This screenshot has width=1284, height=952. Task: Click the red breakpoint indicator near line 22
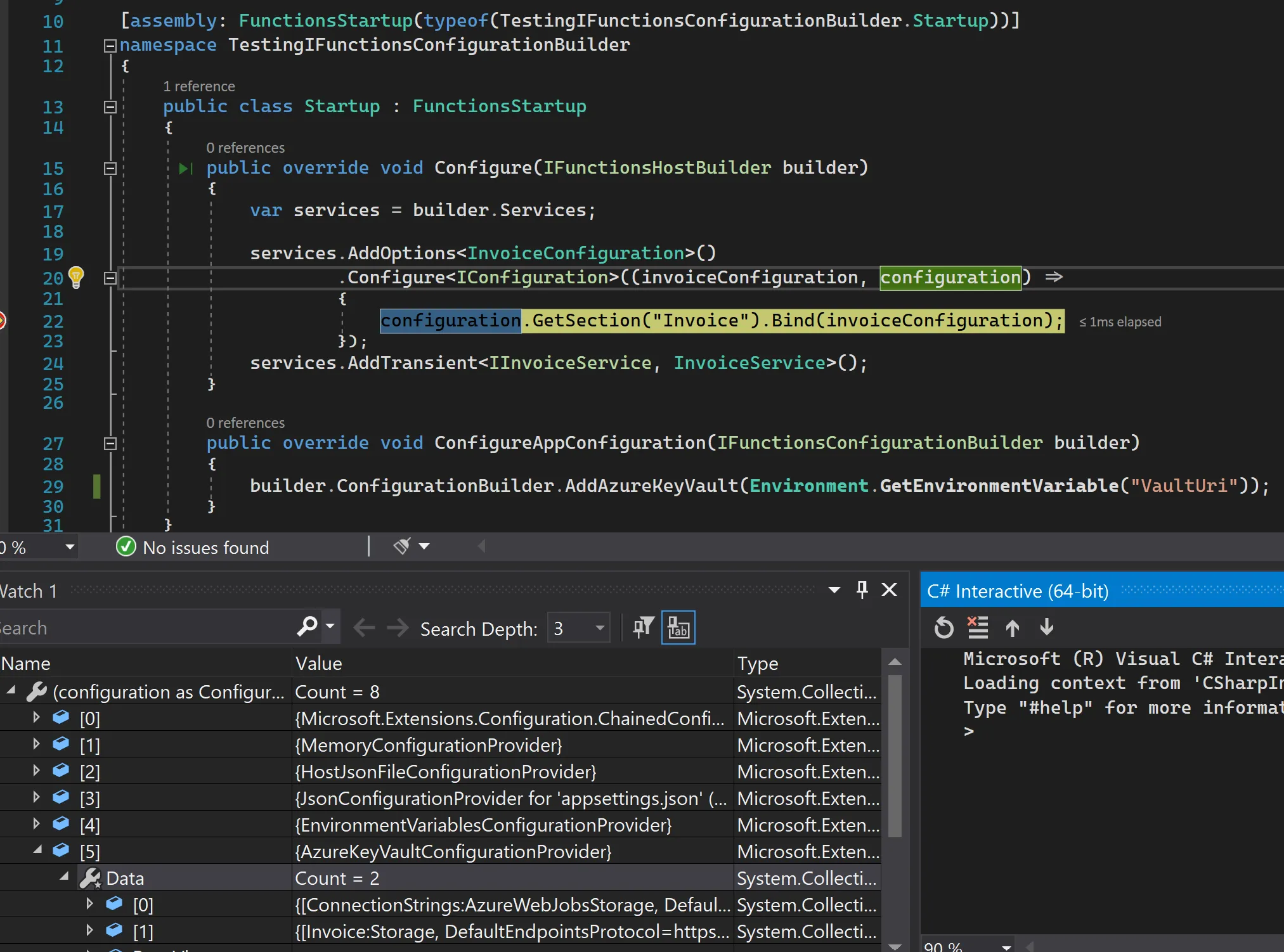pos(3,321)
